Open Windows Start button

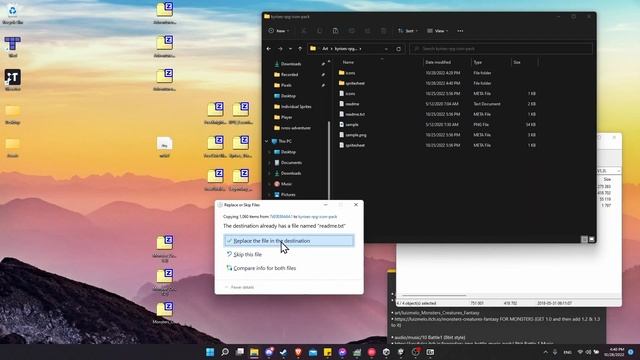[x=210, y=352]
